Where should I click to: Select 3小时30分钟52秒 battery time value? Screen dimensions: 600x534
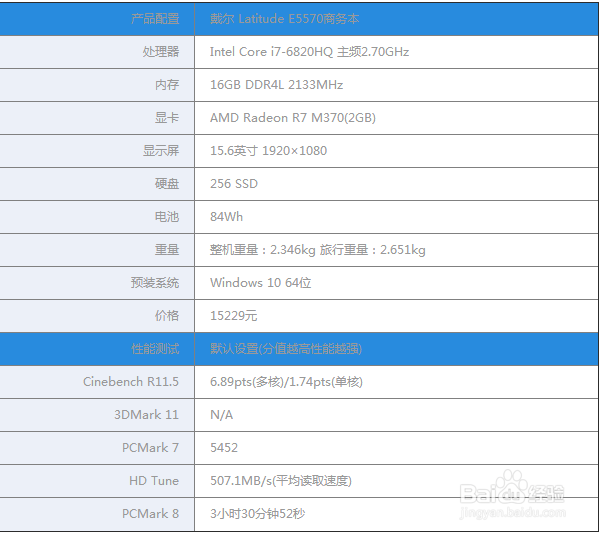[x=258, y=513]
